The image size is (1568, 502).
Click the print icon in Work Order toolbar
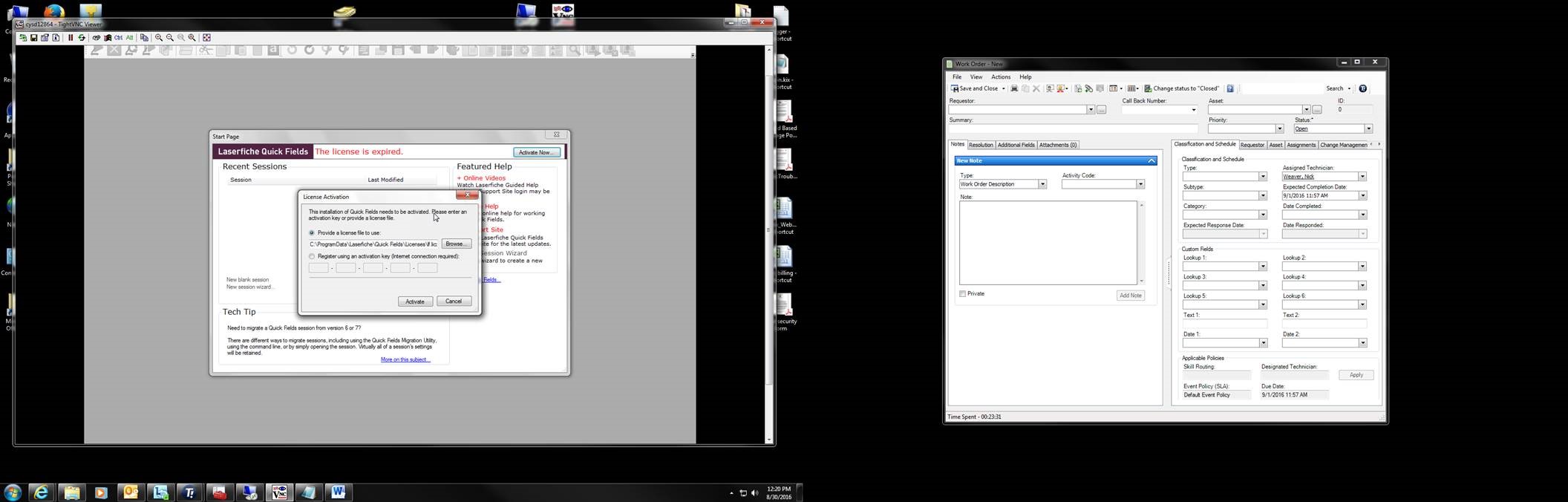pos(1014,88)
